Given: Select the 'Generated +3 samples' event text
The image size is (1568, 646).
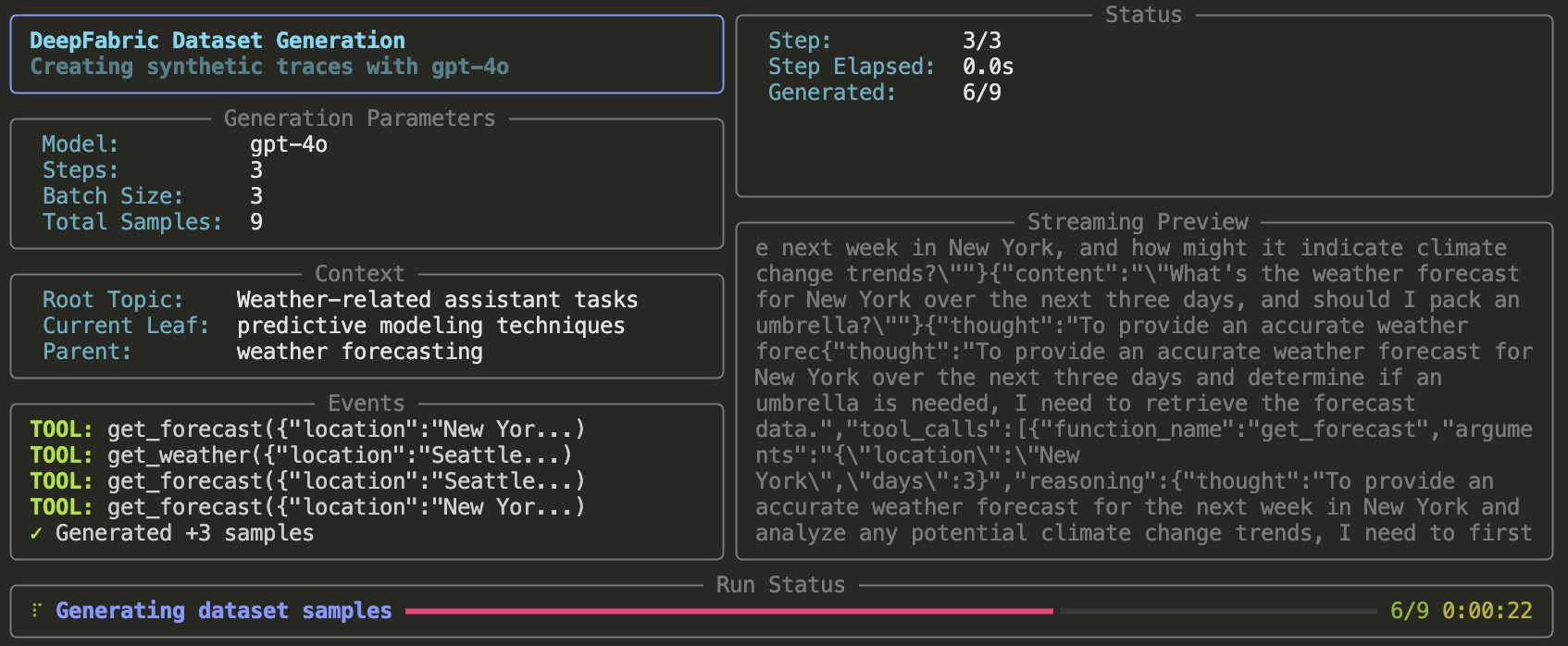Looking at the screenshot, I should (184, 533).
